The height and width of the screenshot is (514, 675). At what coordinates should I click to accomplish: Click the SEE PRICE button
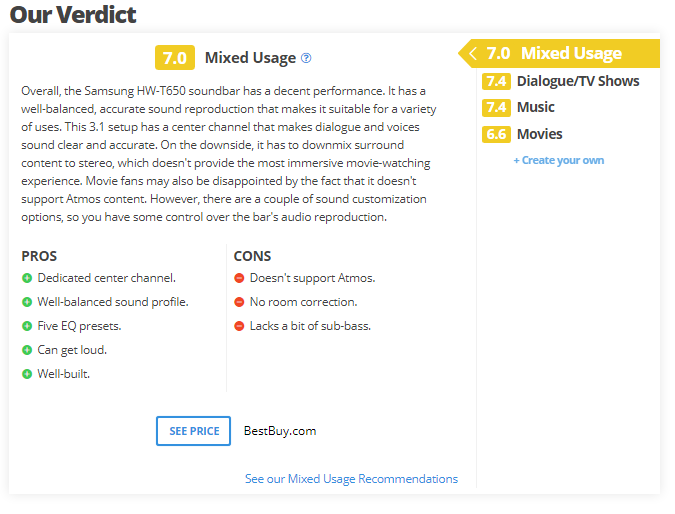click(193, 431)
